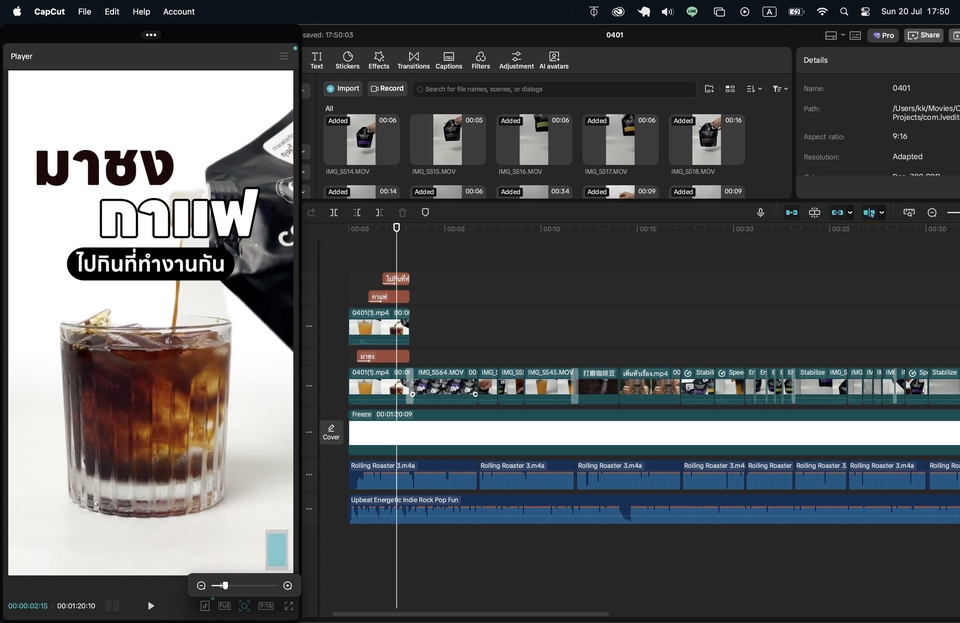This screenshot has width=960, height=623.
Task: Click the Import button
Action: [343, 89]
